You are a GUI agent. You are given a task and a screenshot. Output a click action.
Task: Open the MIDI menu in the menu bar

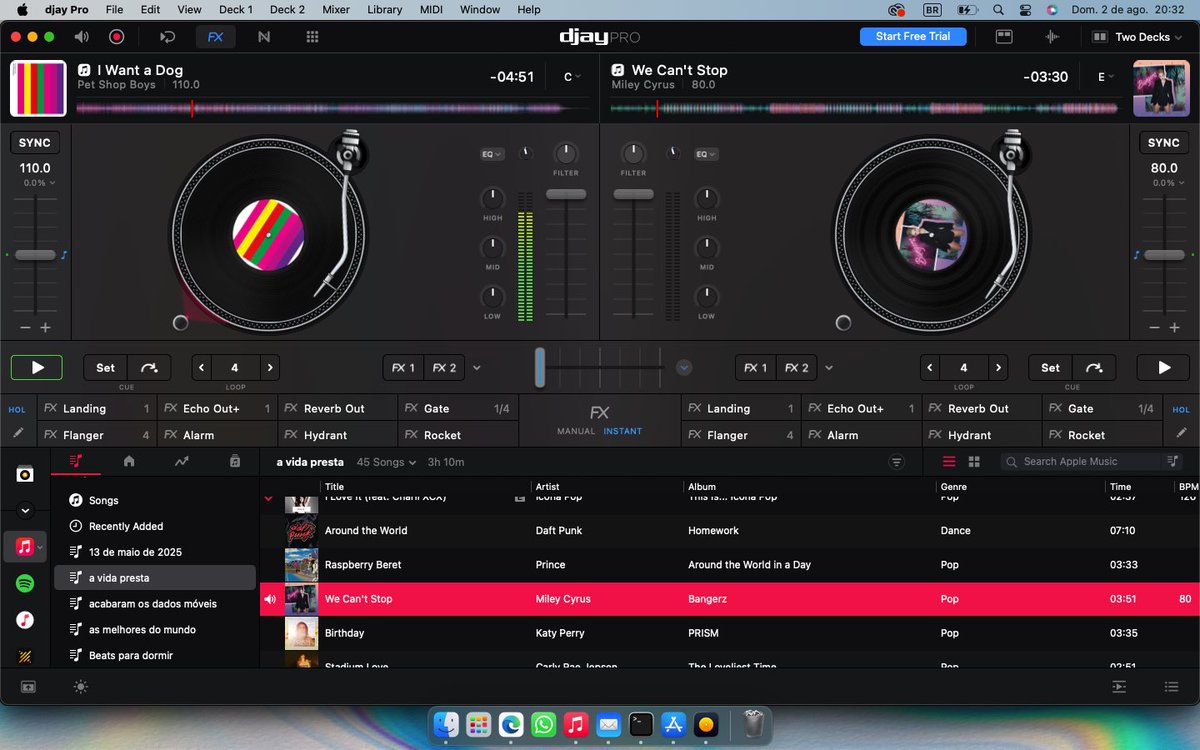click(431, 10)
